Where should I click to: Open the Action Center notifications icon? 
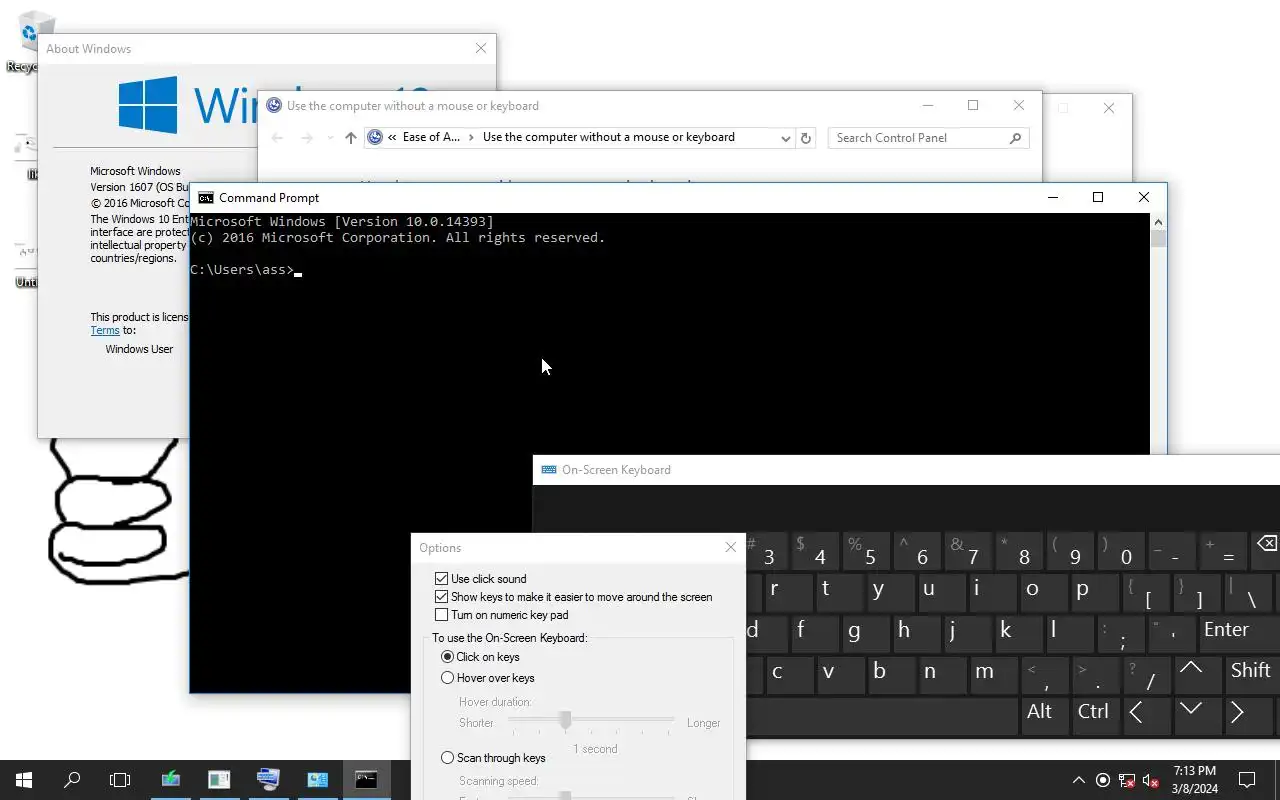pyautogui.click(x=1247, y=780)
